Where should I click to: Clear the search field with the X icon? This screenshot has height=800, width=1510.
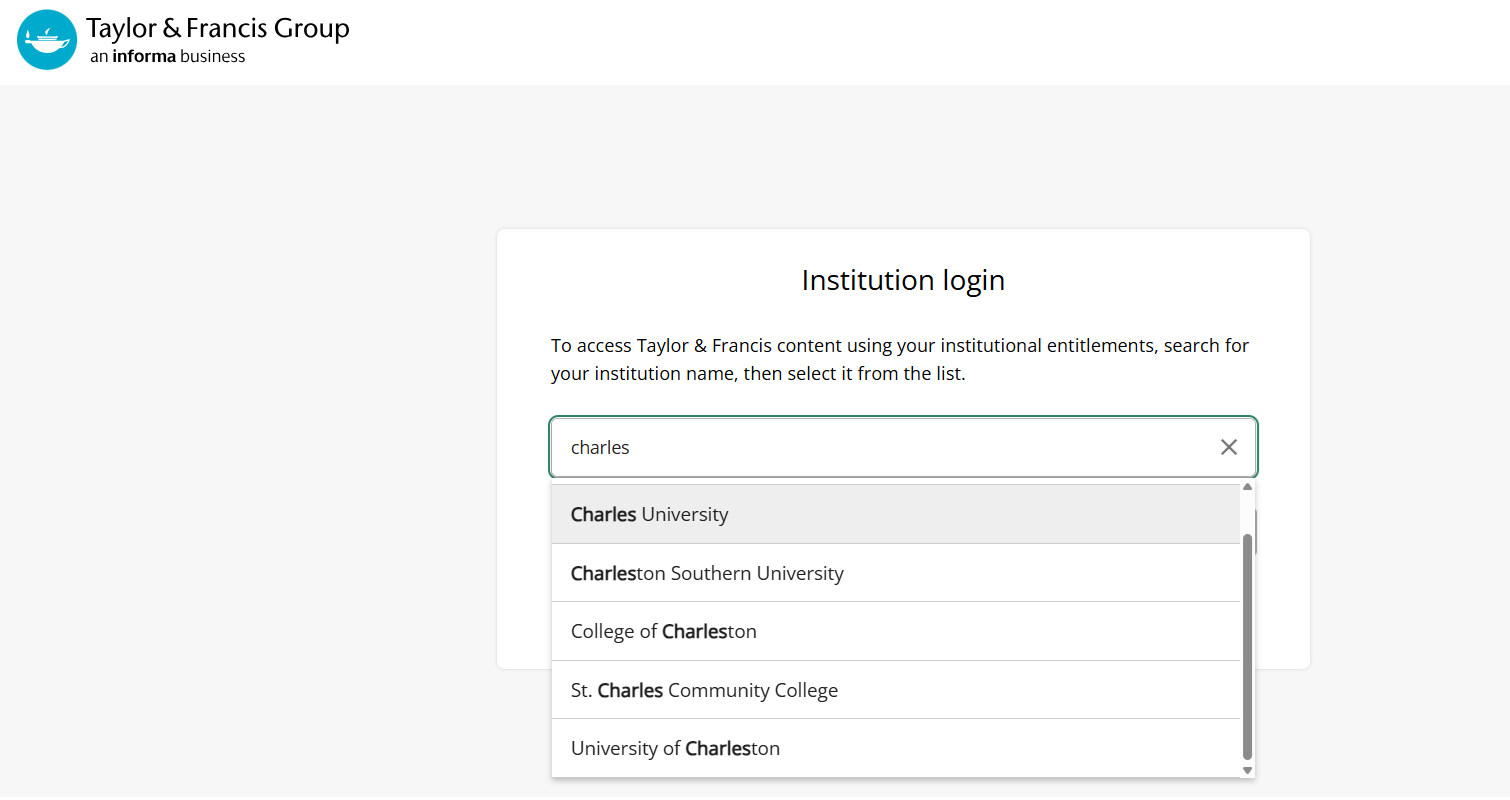1229,447
